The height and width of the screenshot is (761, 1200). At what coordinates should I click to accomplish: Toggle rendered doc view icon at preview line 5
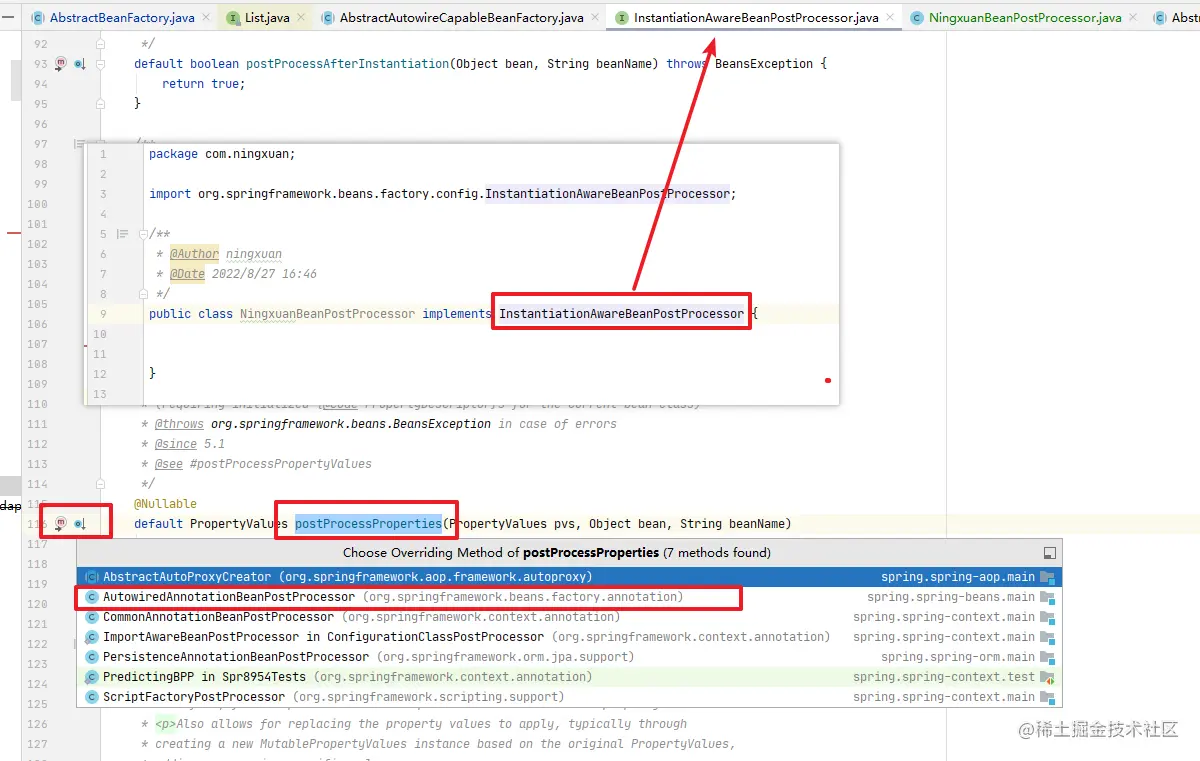tap(123, 234)
